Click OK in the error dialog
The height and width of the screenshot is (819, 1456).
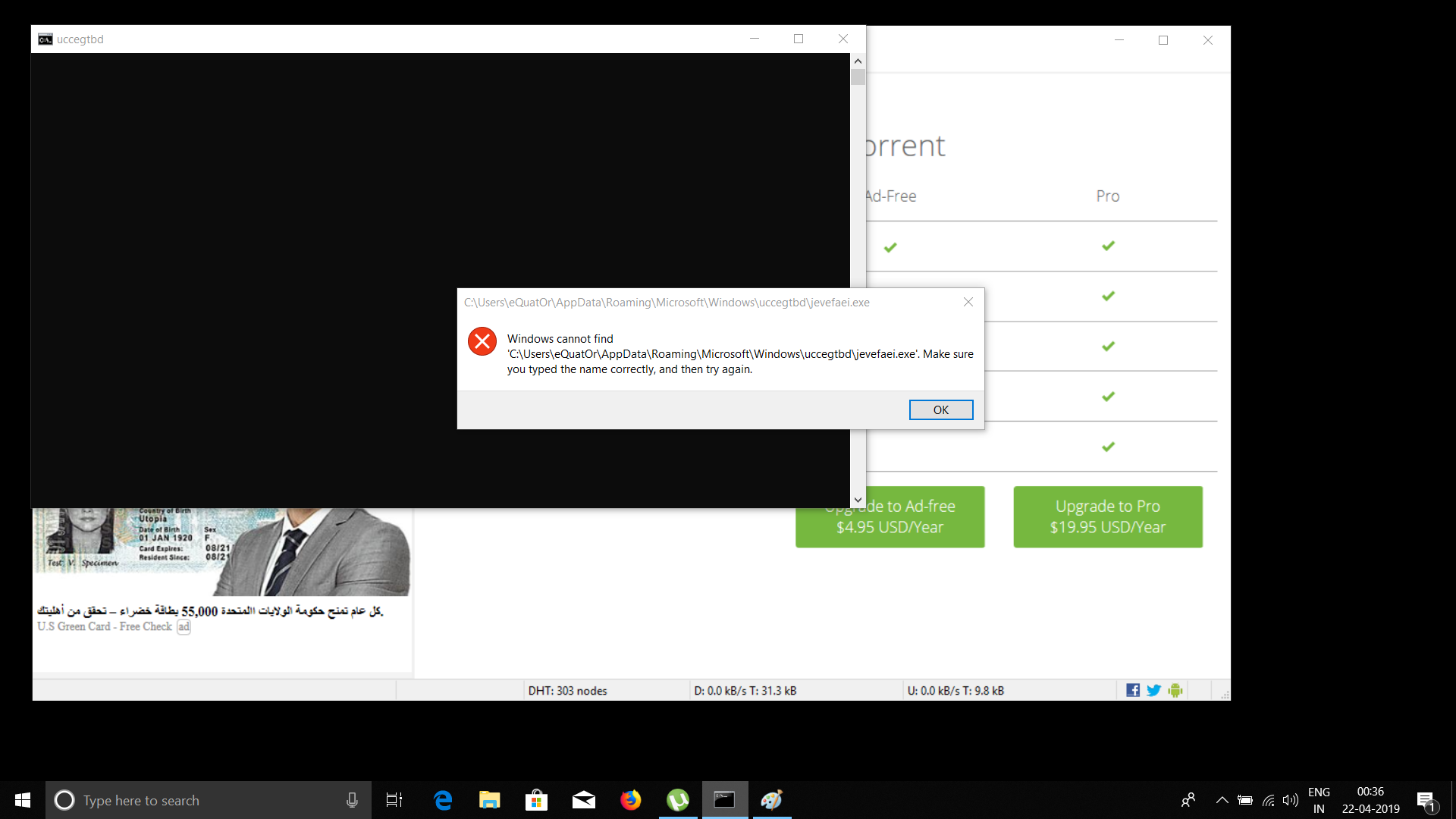940,409
